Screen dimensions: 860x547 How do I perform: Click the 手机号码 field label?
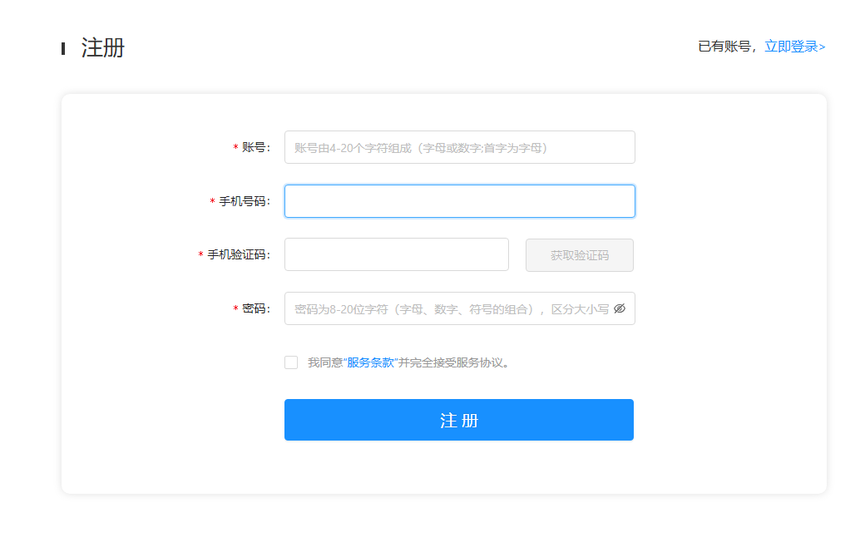pos(243,201)
